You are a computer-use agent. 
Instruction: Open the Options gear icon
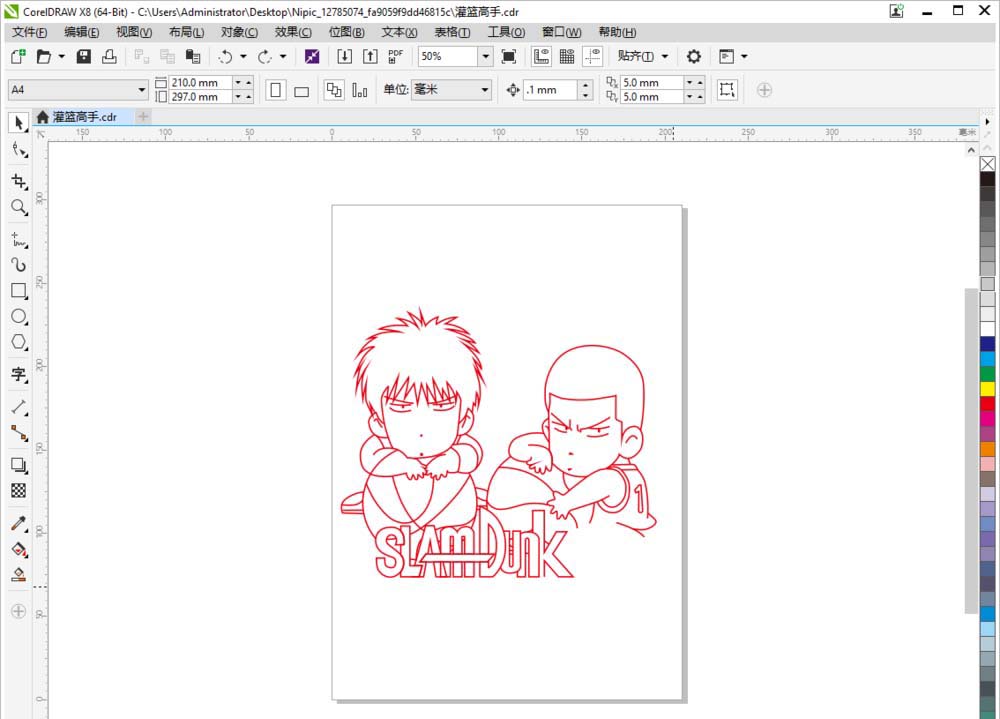[693, 57]
